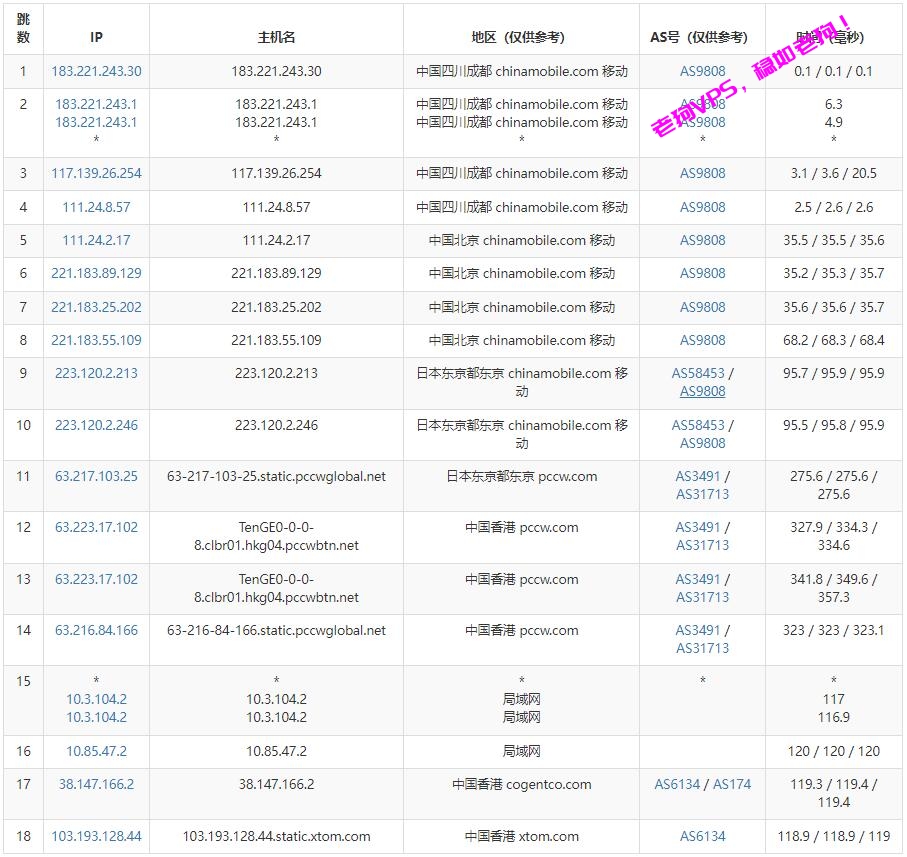Click IP link 63.217.103.25
Screen dimensions: 907x857
[96, 476]
